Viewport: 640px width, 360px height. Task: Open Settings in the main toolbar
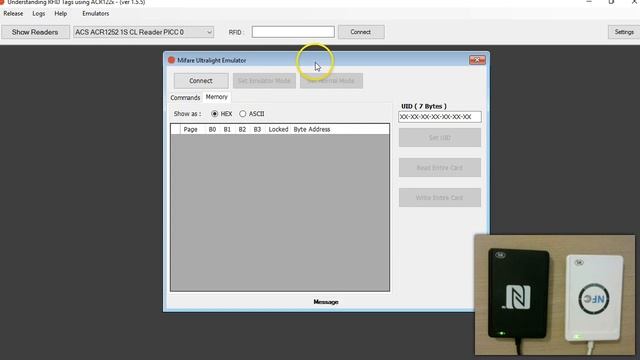[x=624, y=32]
